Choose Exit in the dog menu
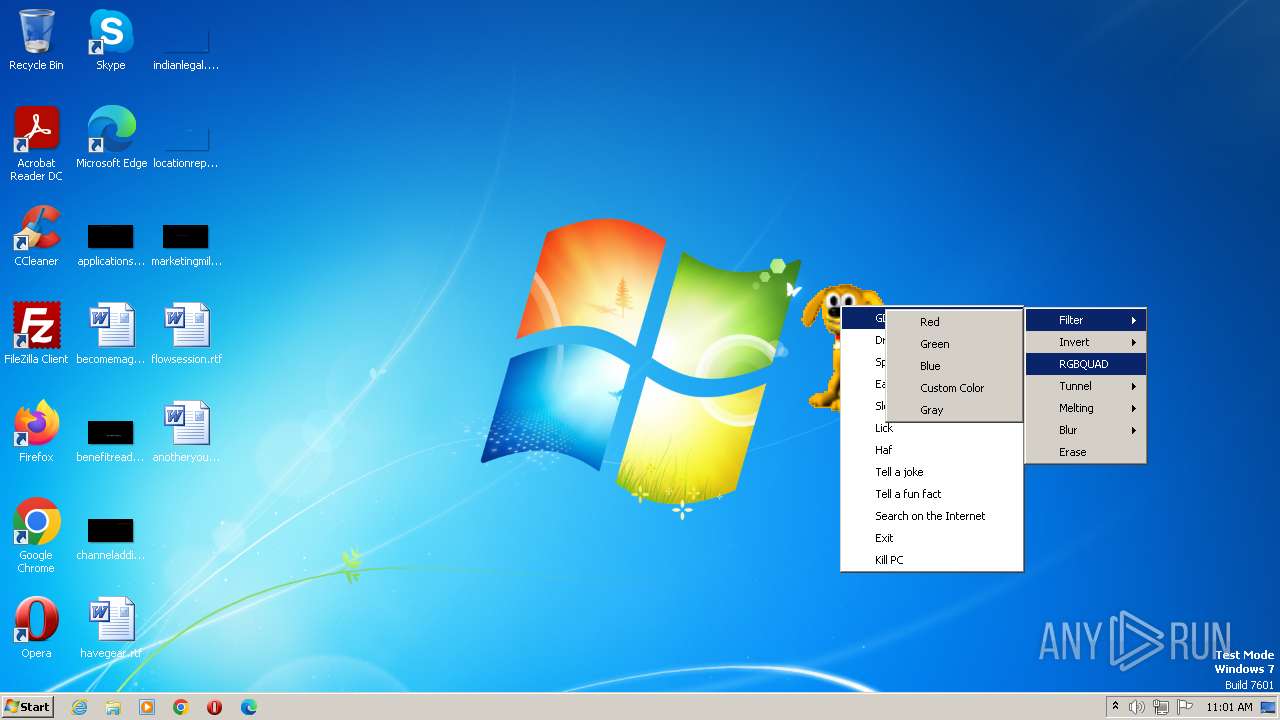 tap(932, 538)
